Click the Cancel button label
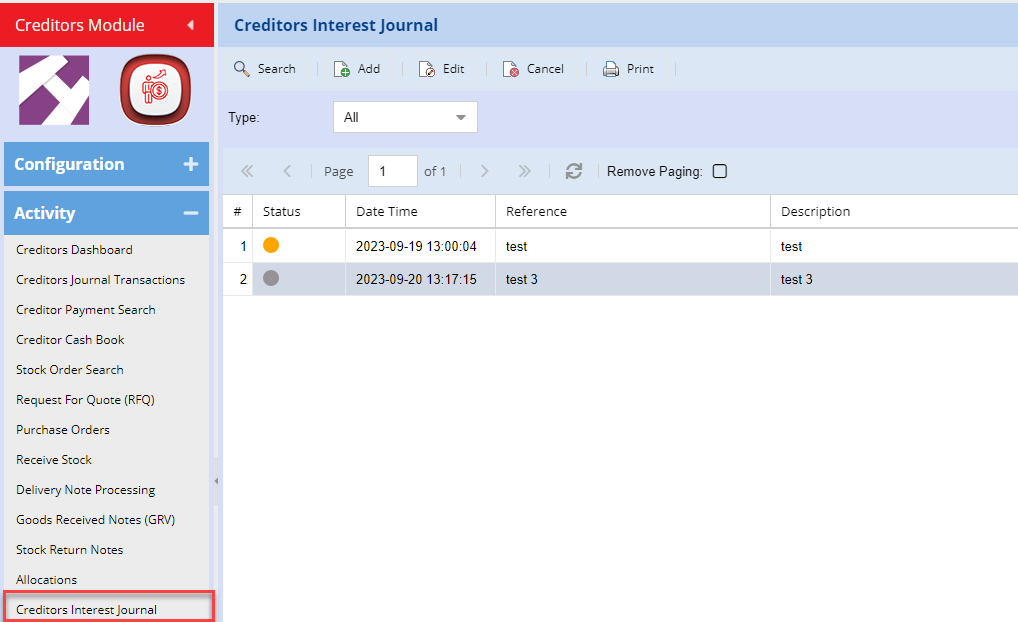This screenshot has width=1018, height=622. pos(545,69)
